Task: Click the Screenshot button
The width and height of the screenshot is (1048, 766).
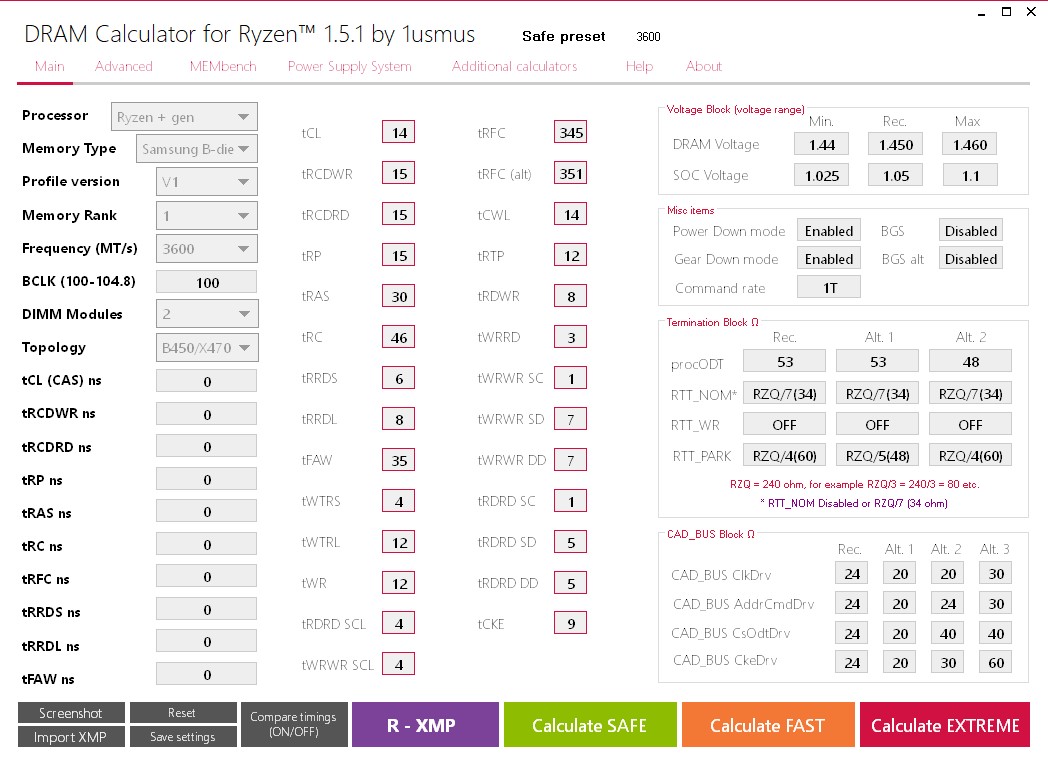Action: point(71,713)
